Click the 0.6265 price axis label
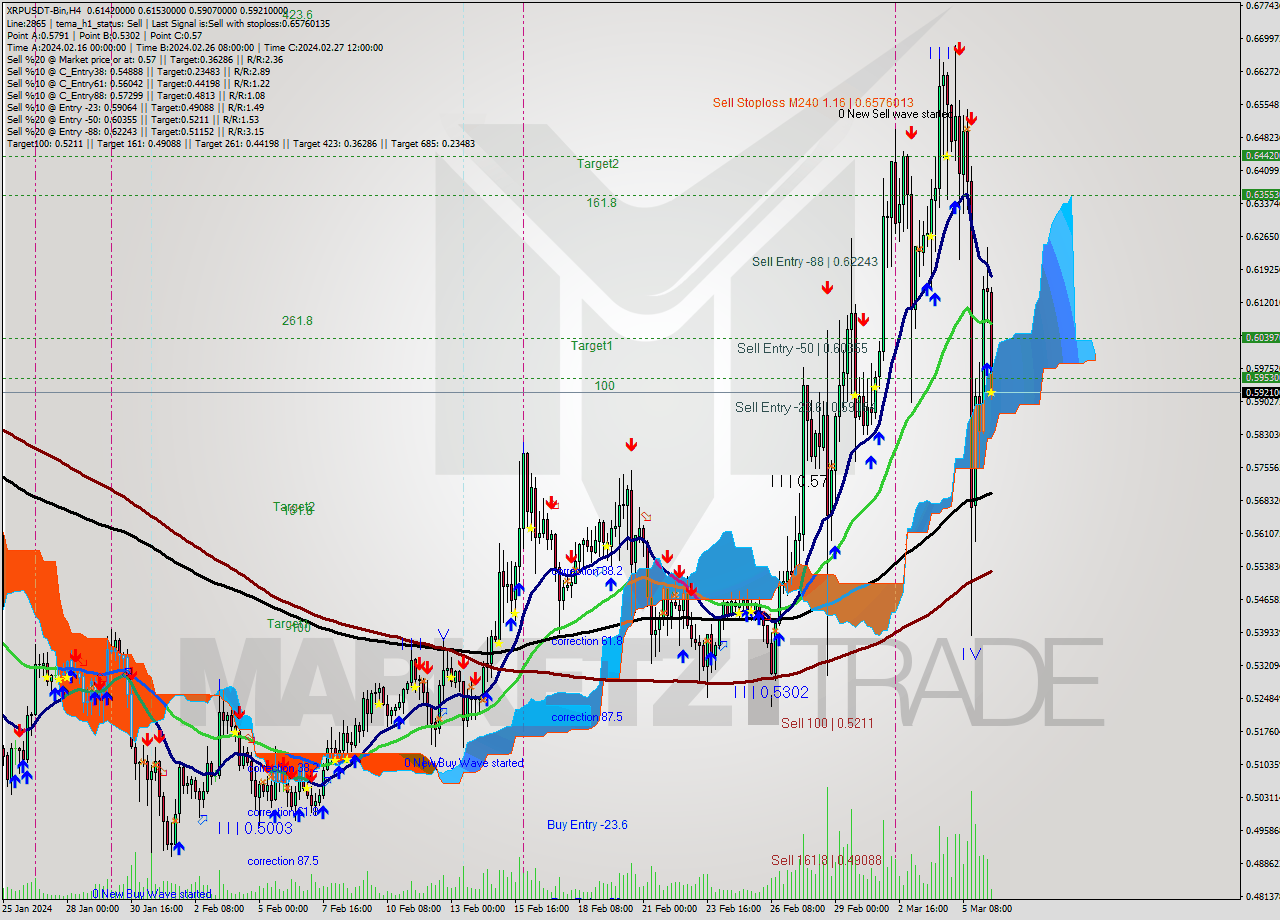Viewport: 1280px width, 920px height. (1262, 236)
